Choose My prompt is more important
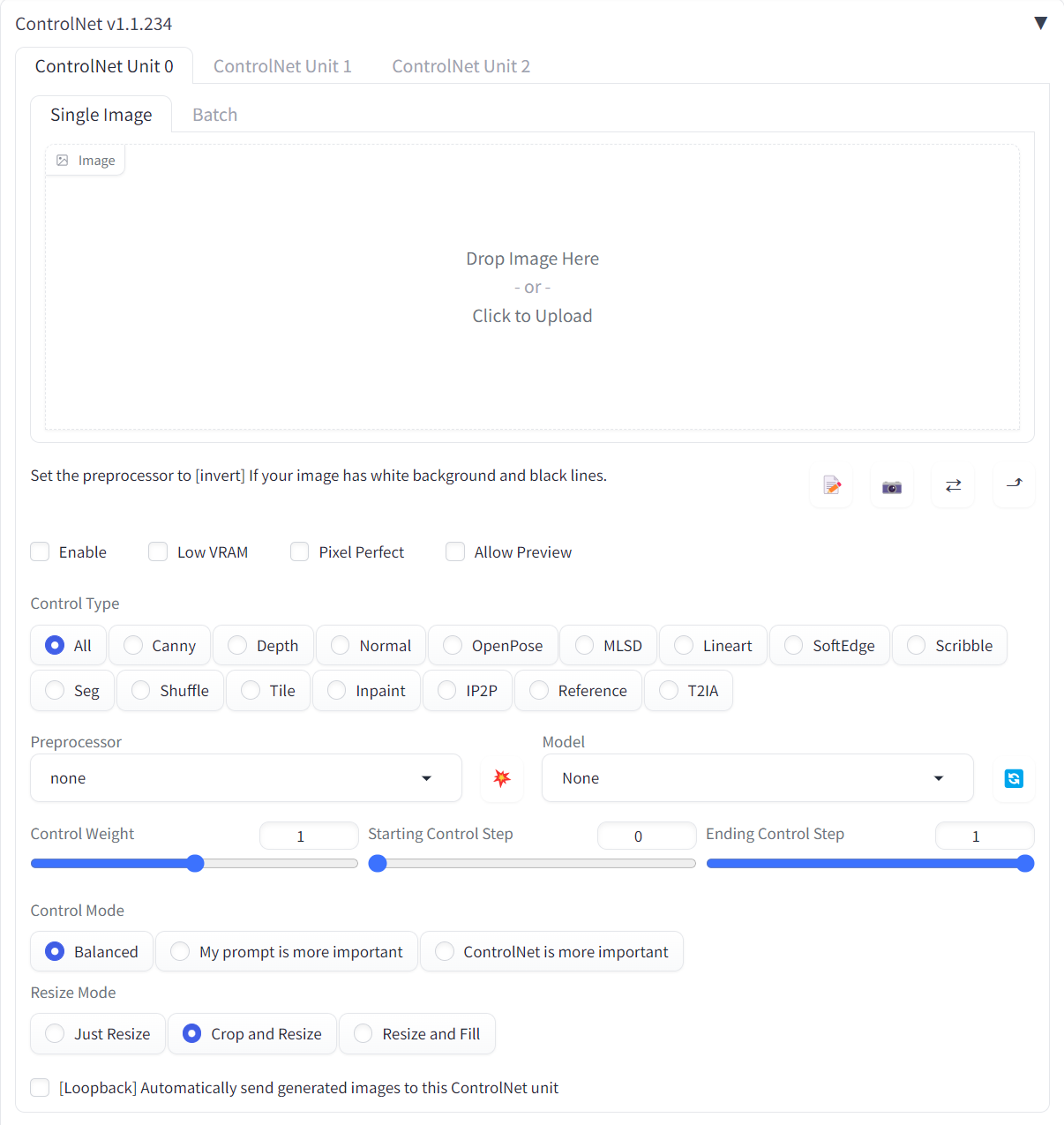 287,951
